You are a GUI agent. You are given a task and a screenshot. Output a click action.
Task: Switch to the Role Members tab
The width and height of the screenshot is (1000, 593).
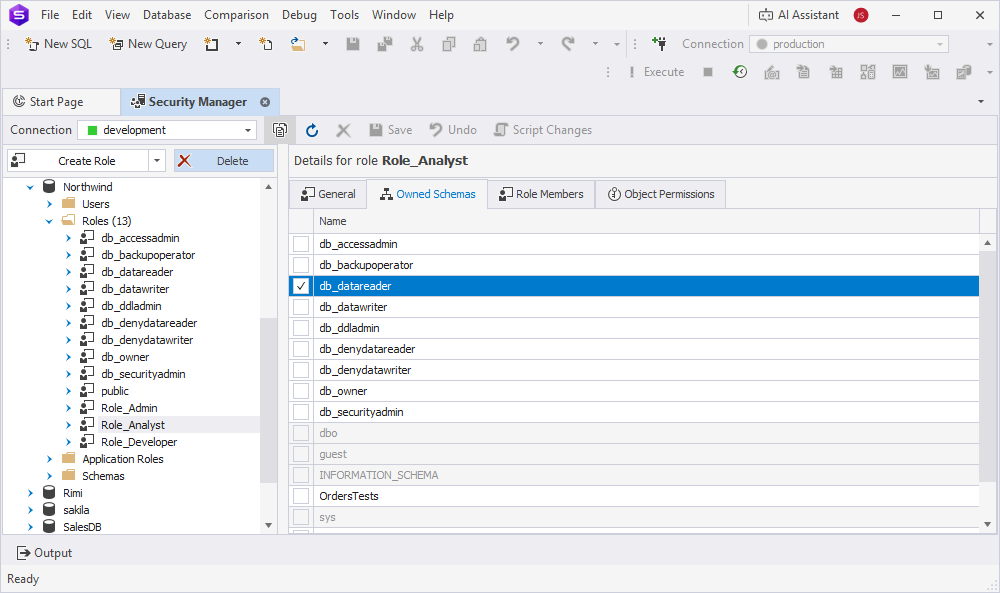tap(540, 194)
